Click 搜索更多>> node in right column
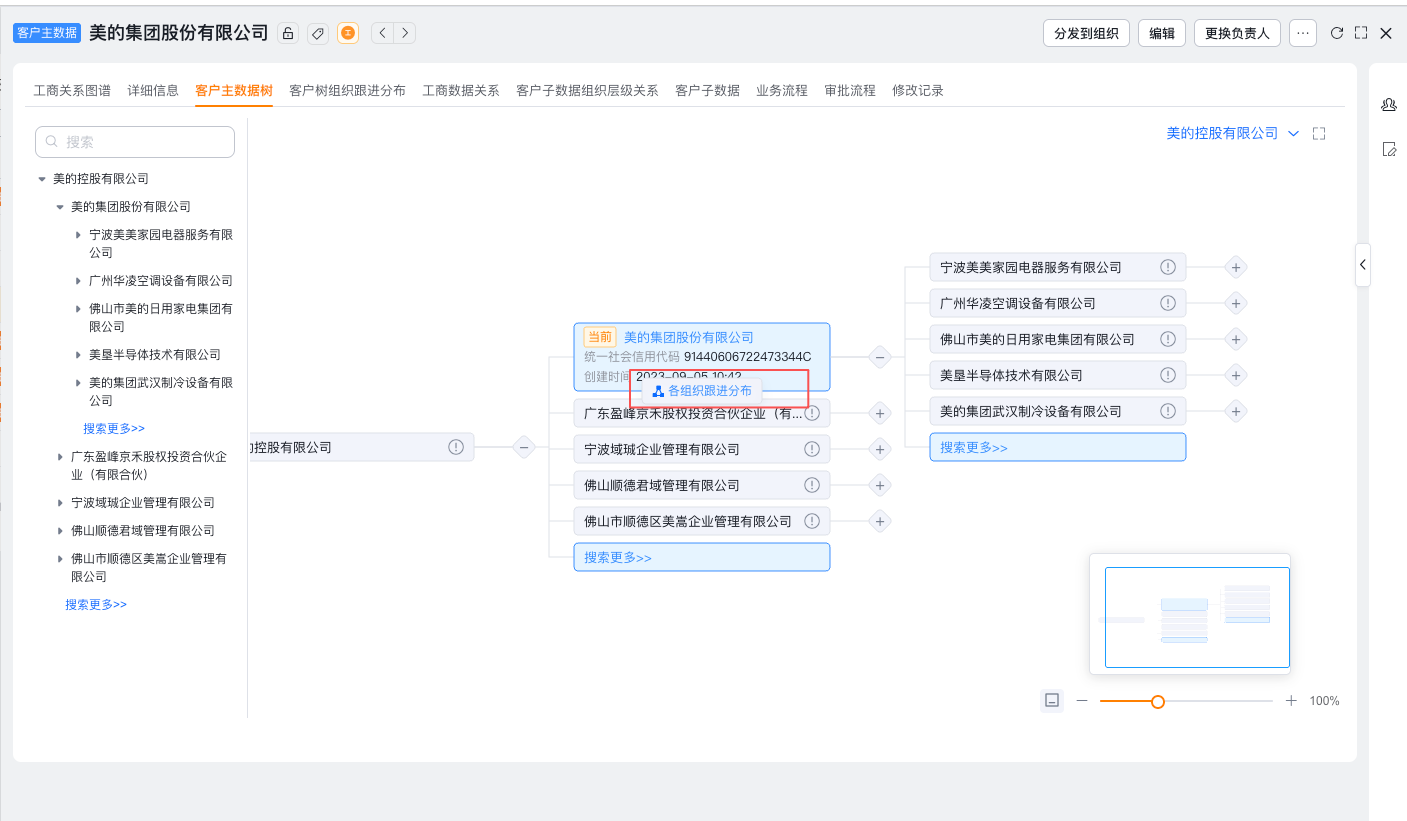 pos(1058,447)
